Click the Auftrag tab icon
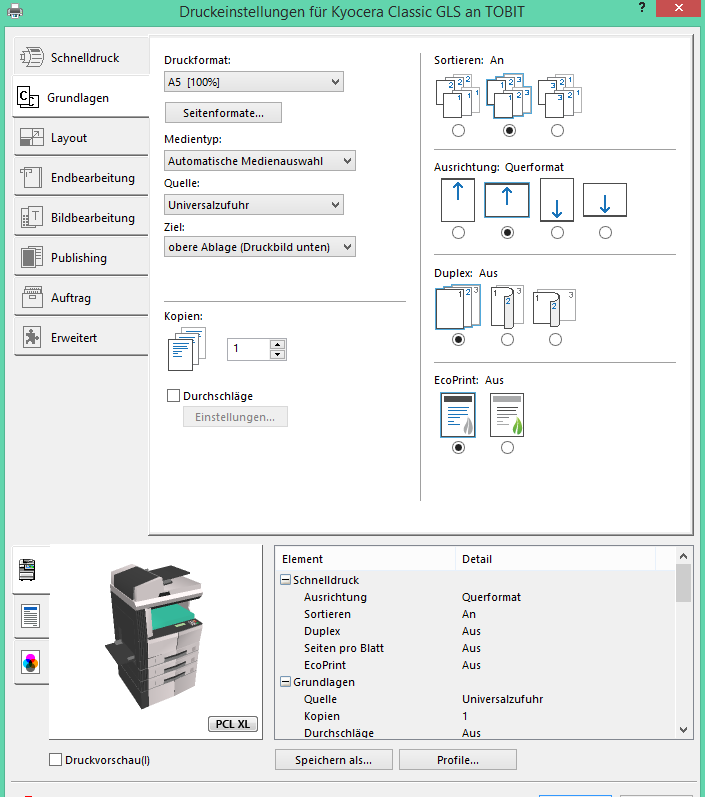 (32, 297)
